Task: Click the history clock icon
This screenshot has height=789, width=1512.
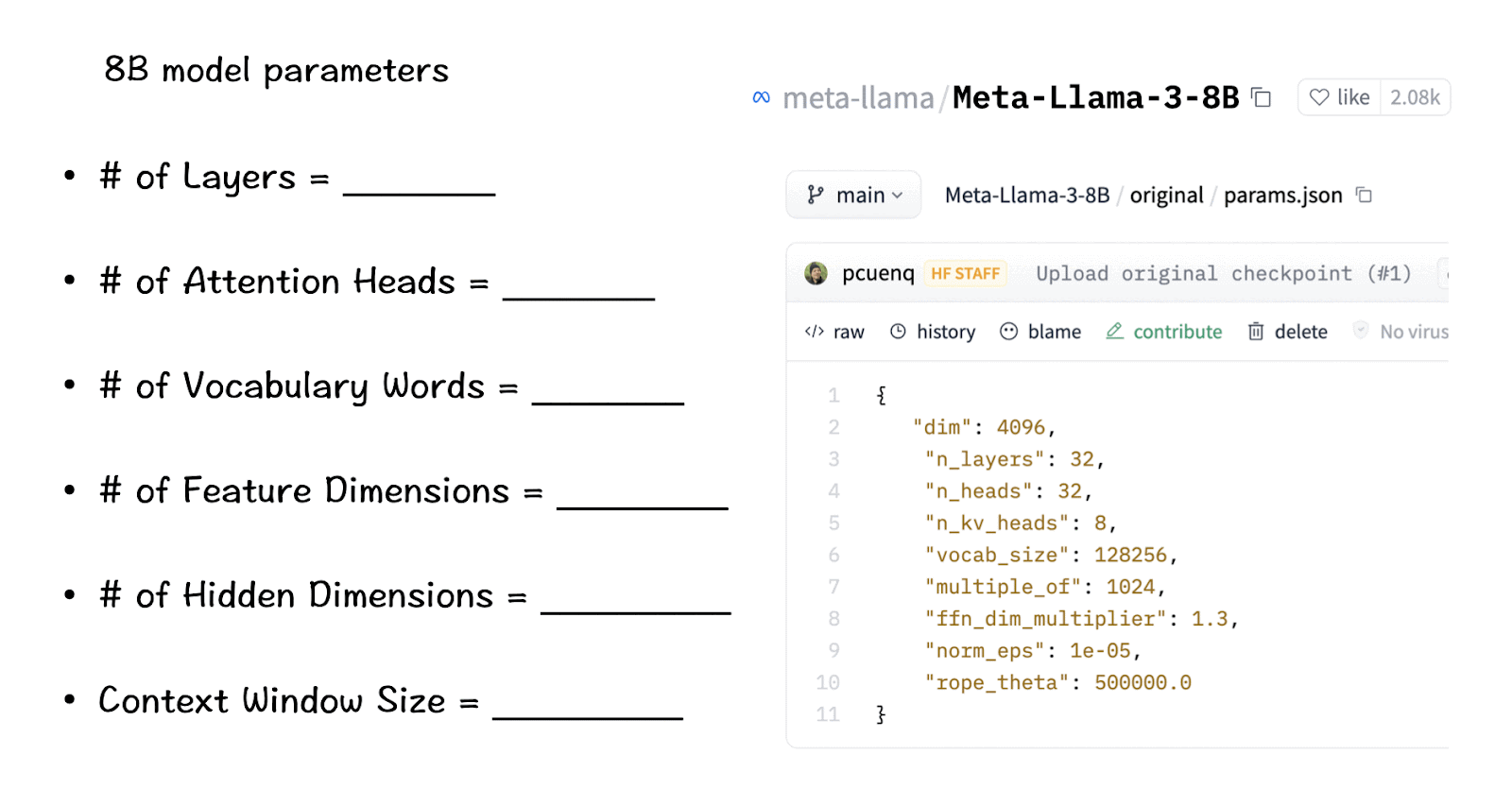Action: point(898,332)
